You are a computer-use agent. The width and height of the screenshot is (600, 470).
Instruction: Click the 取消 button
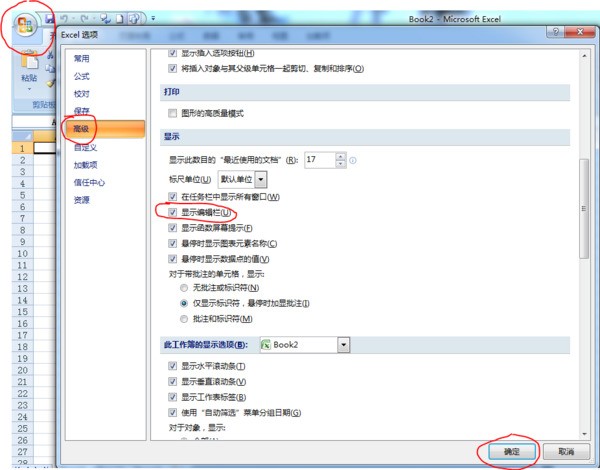pos(566,452)
